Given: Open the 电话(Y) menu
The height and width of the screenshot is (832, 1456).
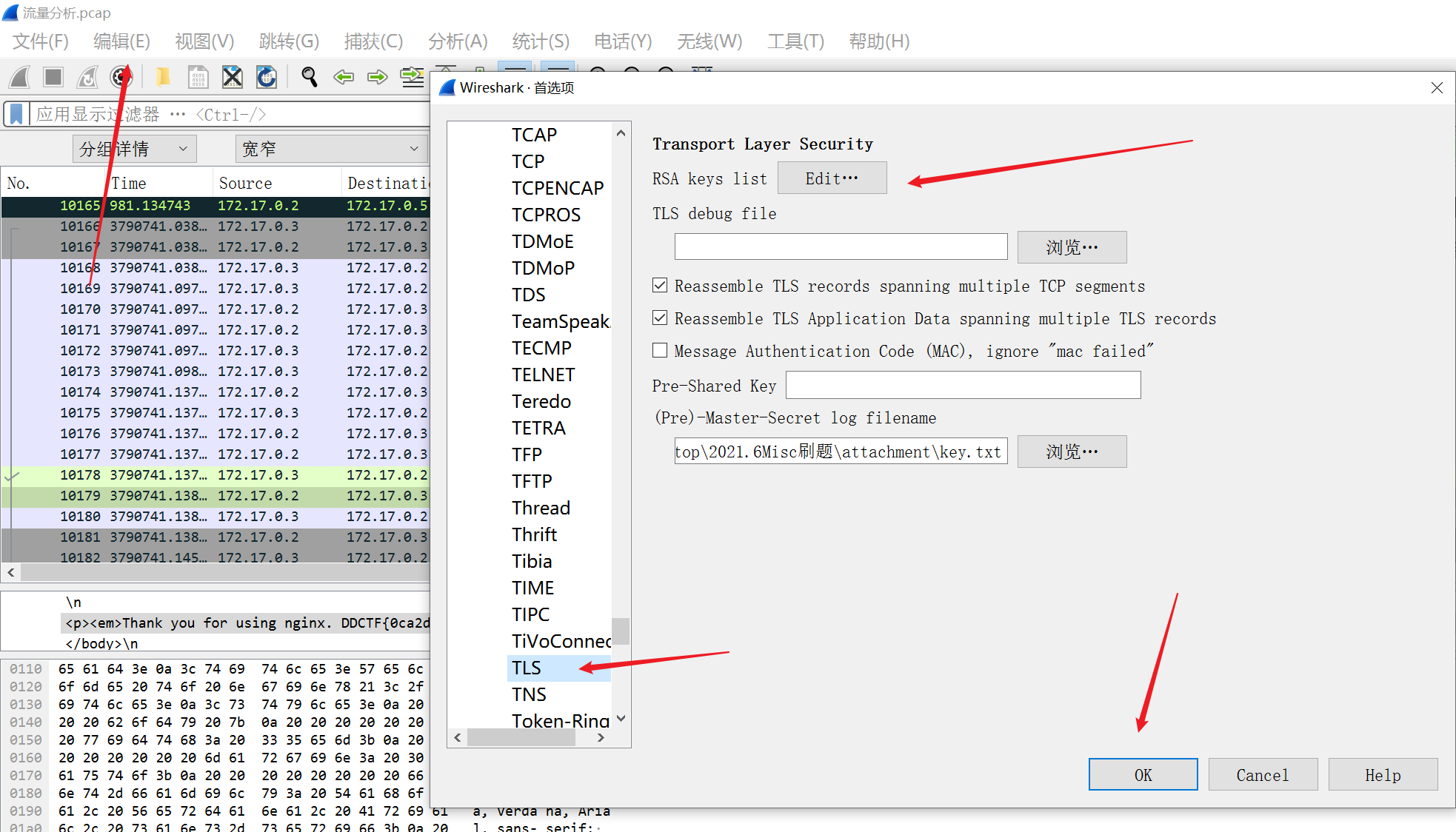Looking at the screenshot, I should (x=623, y=41).
